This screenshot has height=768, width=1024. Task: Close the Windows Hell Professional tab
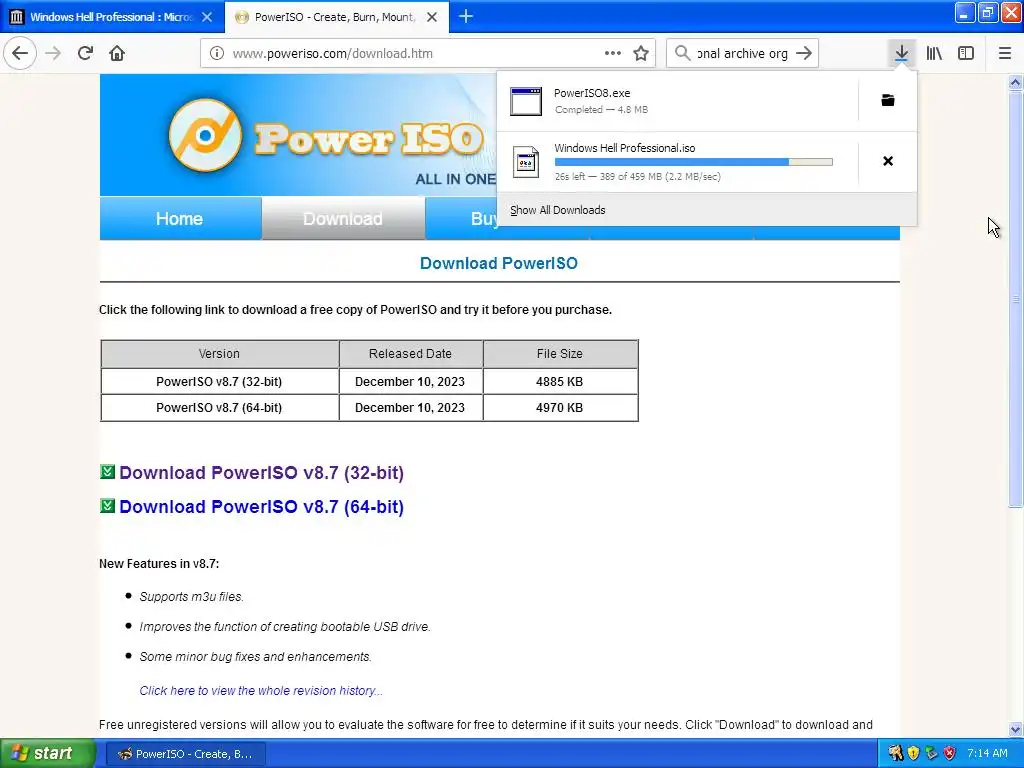pyautogui.click(x=207, y=17)
